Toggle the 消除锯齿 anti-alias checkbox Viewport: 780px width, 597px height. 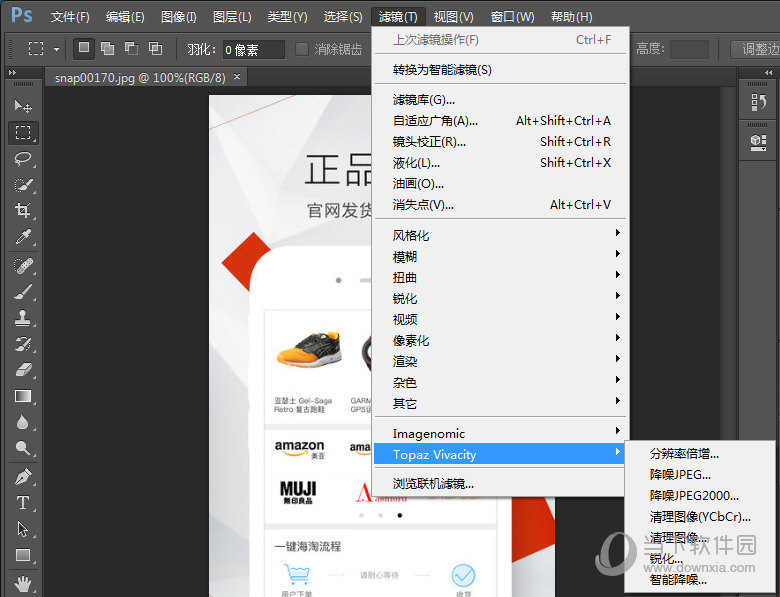(x=301, y=49)
